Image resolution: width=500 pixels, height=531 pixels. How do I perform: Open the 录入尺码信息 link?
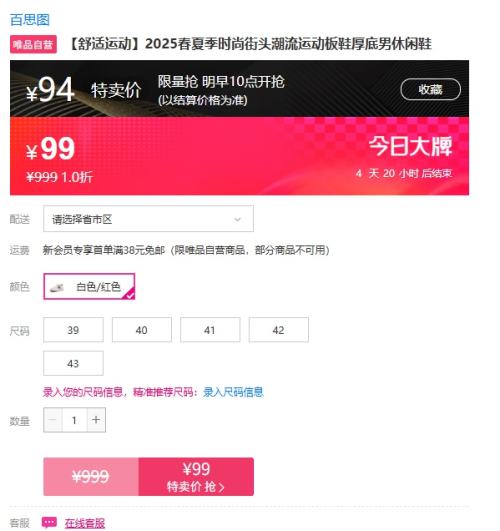coord(233,392)
